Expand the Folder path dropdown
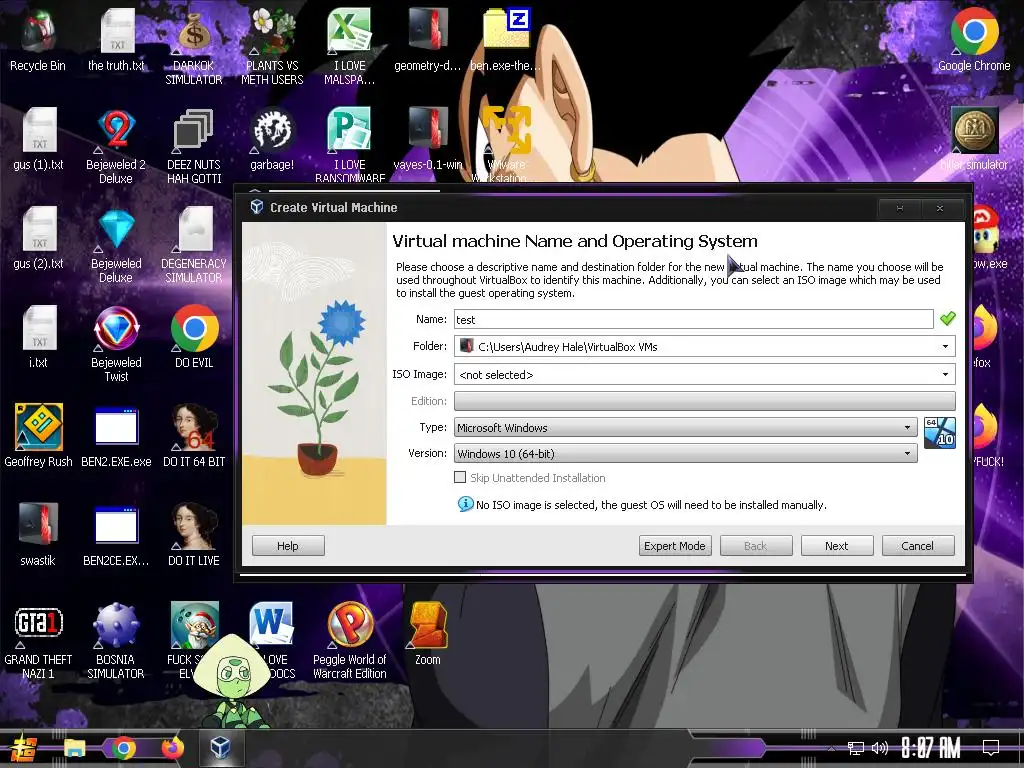This screenshot has width=1024, height=768. click(945, 346)
